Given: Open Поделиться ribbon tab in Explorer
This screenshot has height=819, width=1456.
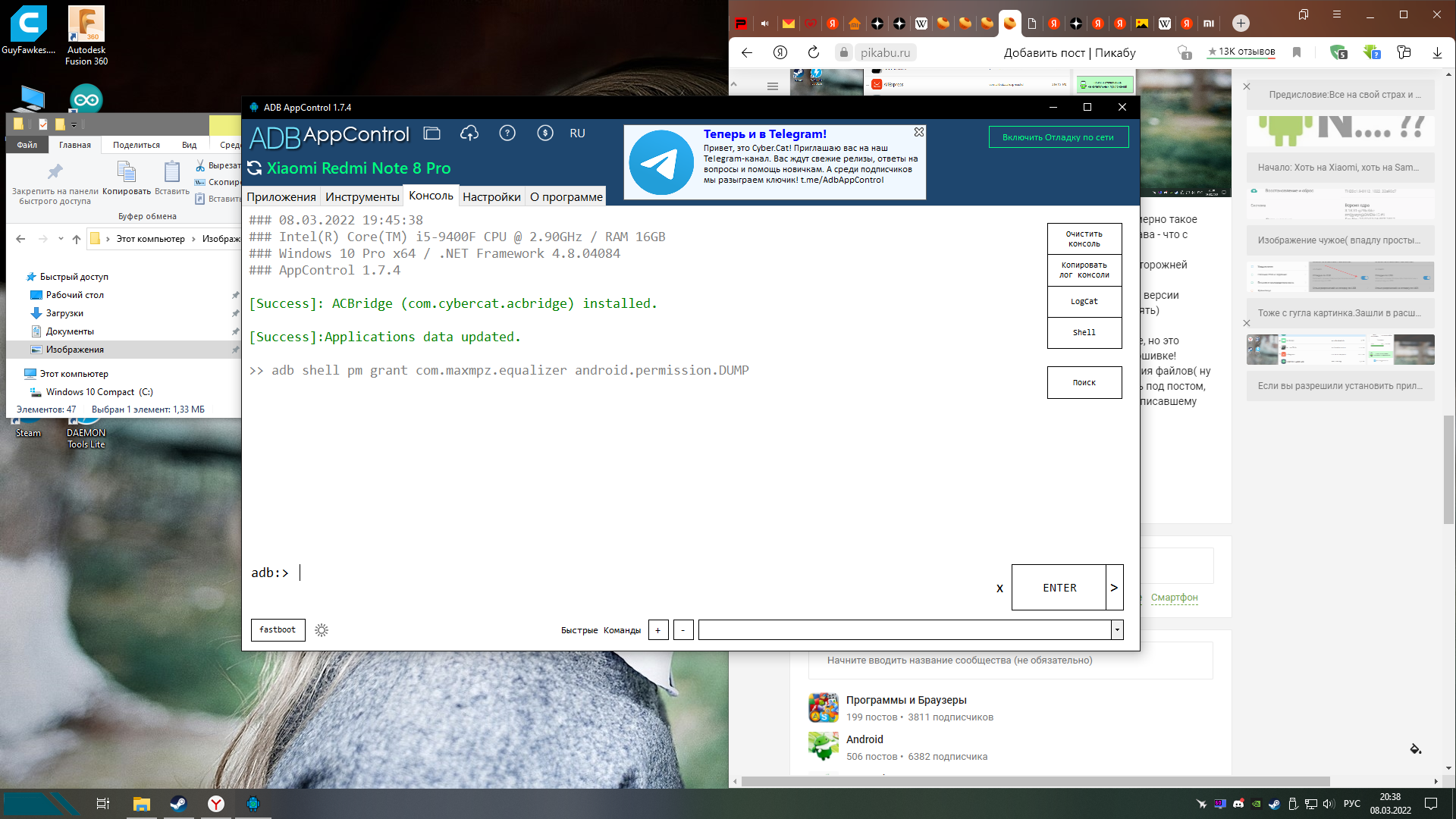Looking at the screenshot, I should coord(136,145).
